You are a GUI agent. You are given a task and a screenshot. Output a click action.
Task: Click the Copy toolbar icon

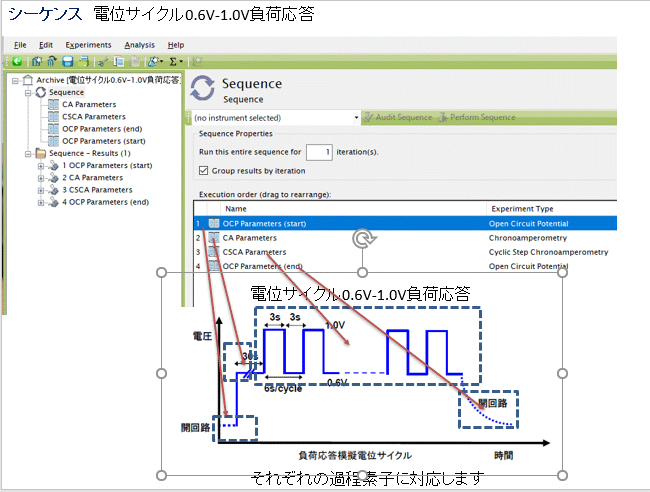coord(119,62)
